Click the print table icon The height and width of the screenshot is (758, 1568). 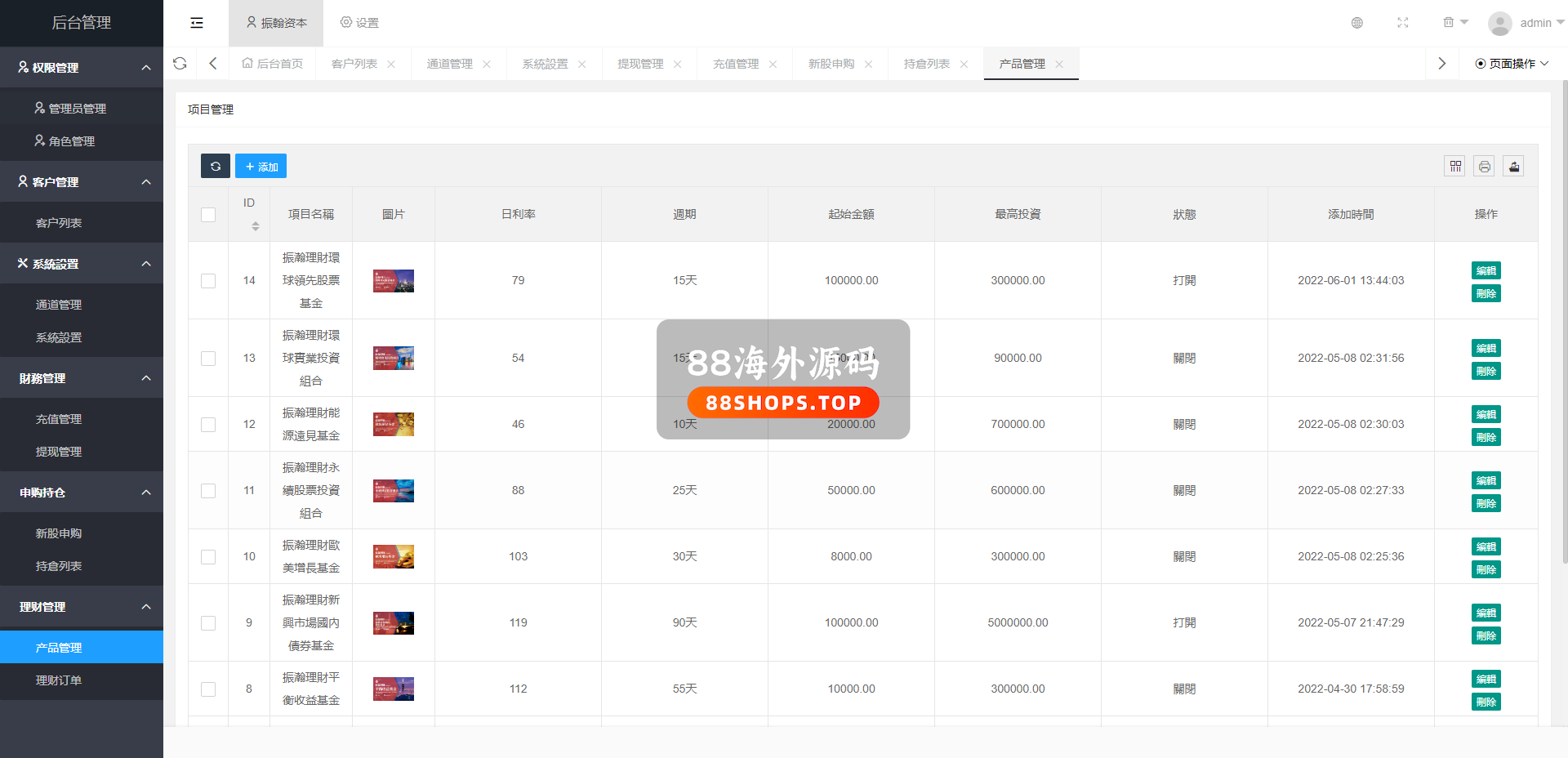tap(1484, 167)
